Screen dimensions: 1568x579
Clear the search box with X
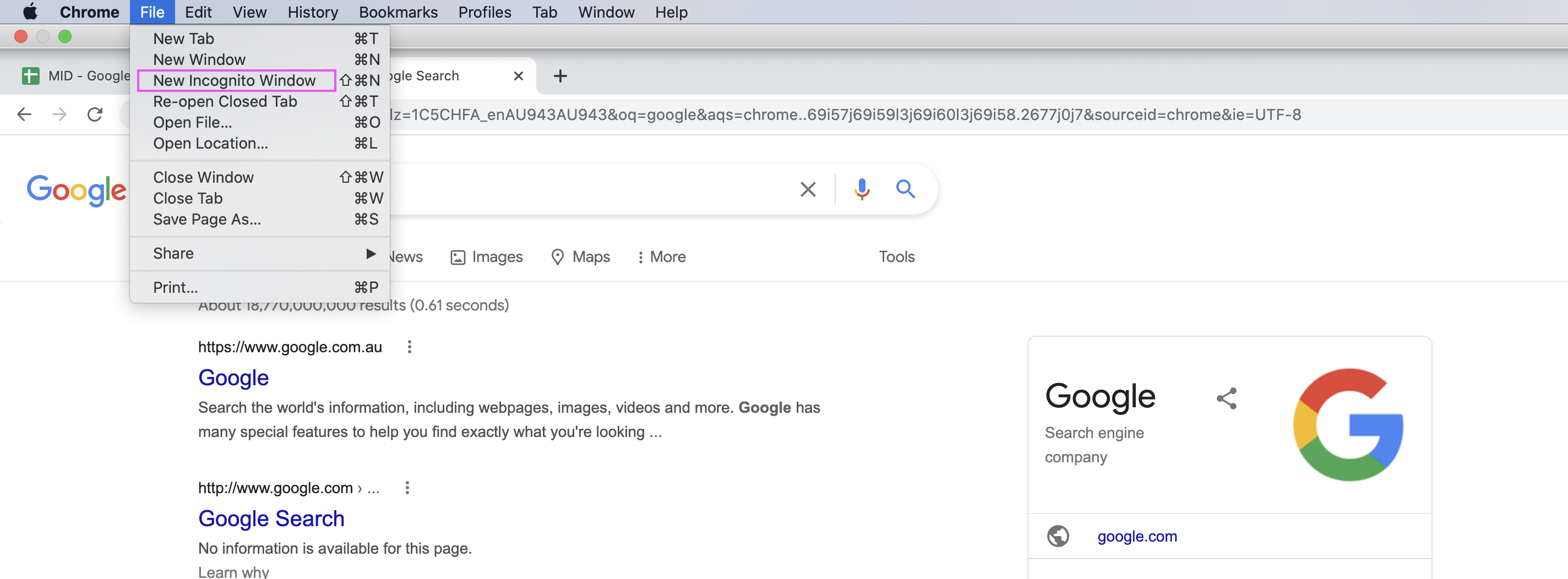[x=808, y=190]
